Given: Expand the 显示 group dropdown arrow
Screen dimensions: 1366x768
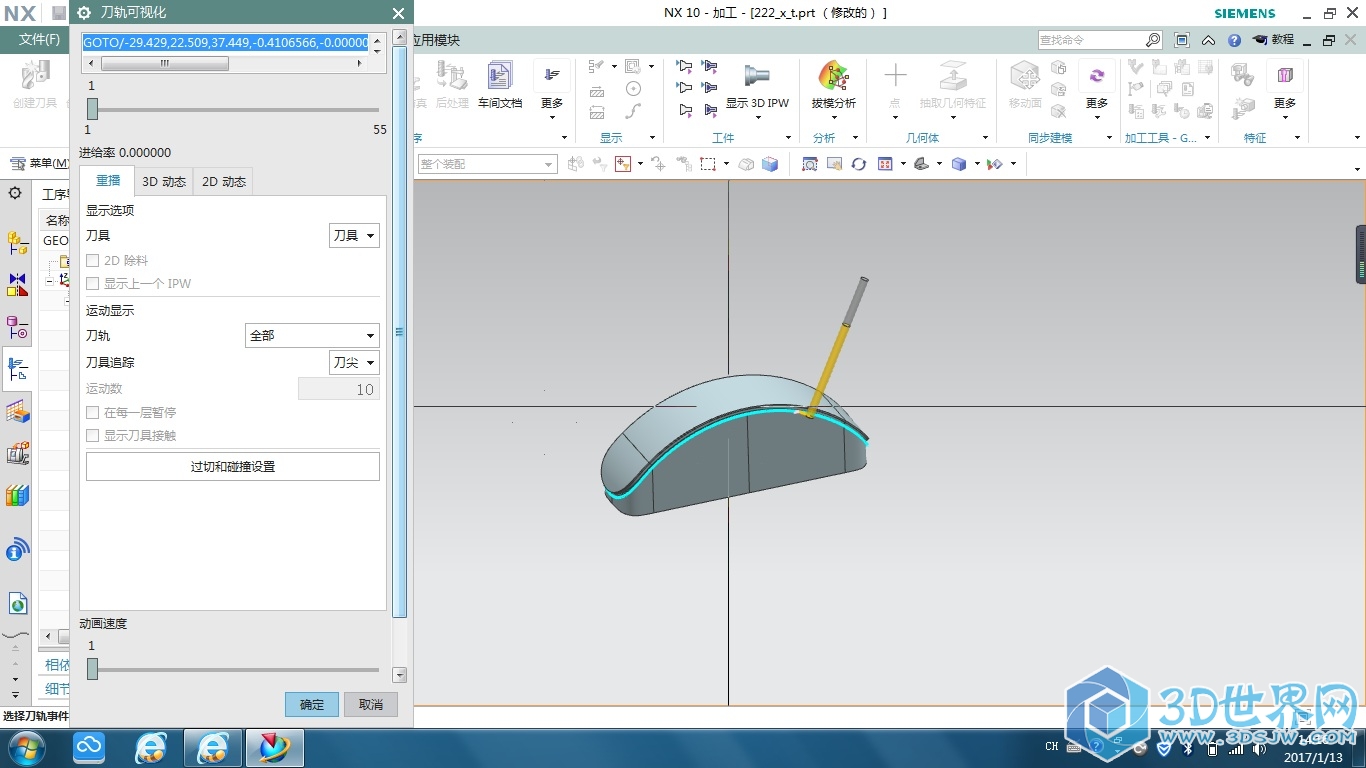Looking at the screenshot, I should click(652, 138).
